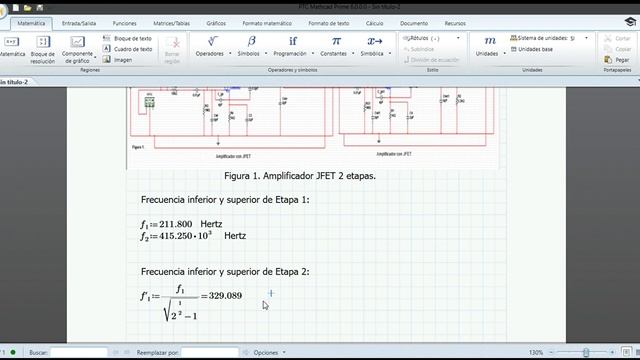Image resolution: width=640 pixels, height=360 pixels.
Task: Click the 130% zoom percentage
Action: (x=536, y=352)
